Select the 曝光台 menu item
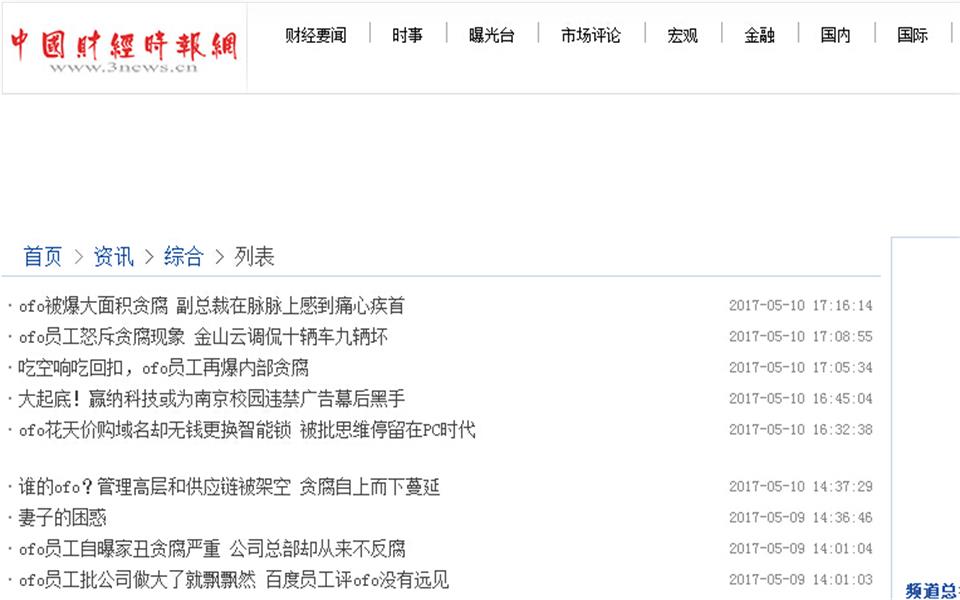The height and width of the screenshot is (600, 960). coord(492,33)
